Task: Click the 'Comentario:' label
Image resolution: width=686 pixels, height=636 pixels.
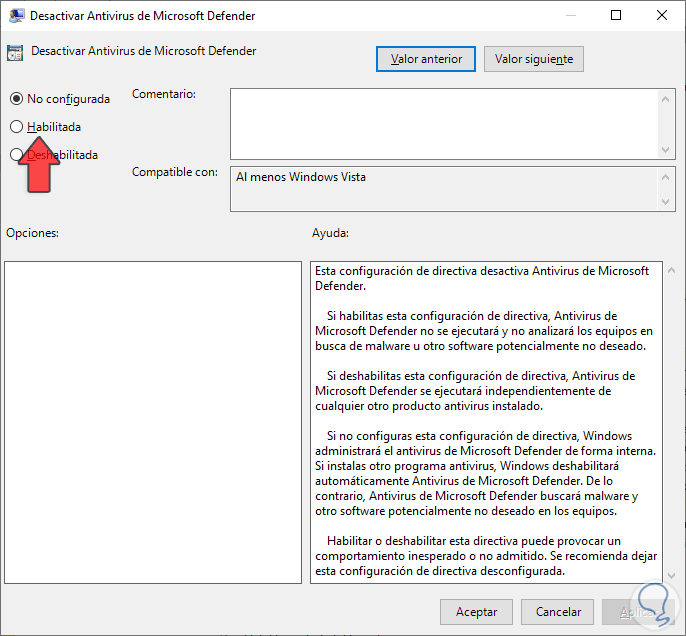Action: point(164,94)
